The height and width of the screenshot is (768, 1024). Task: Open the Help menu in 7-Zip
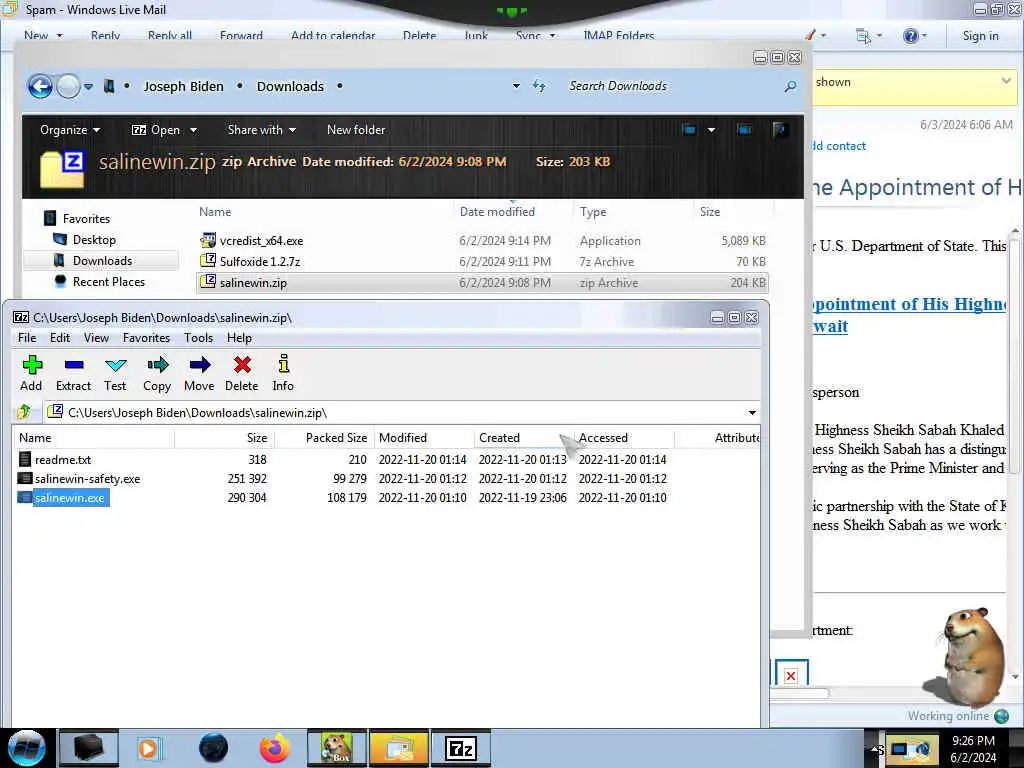pos(239,338)
